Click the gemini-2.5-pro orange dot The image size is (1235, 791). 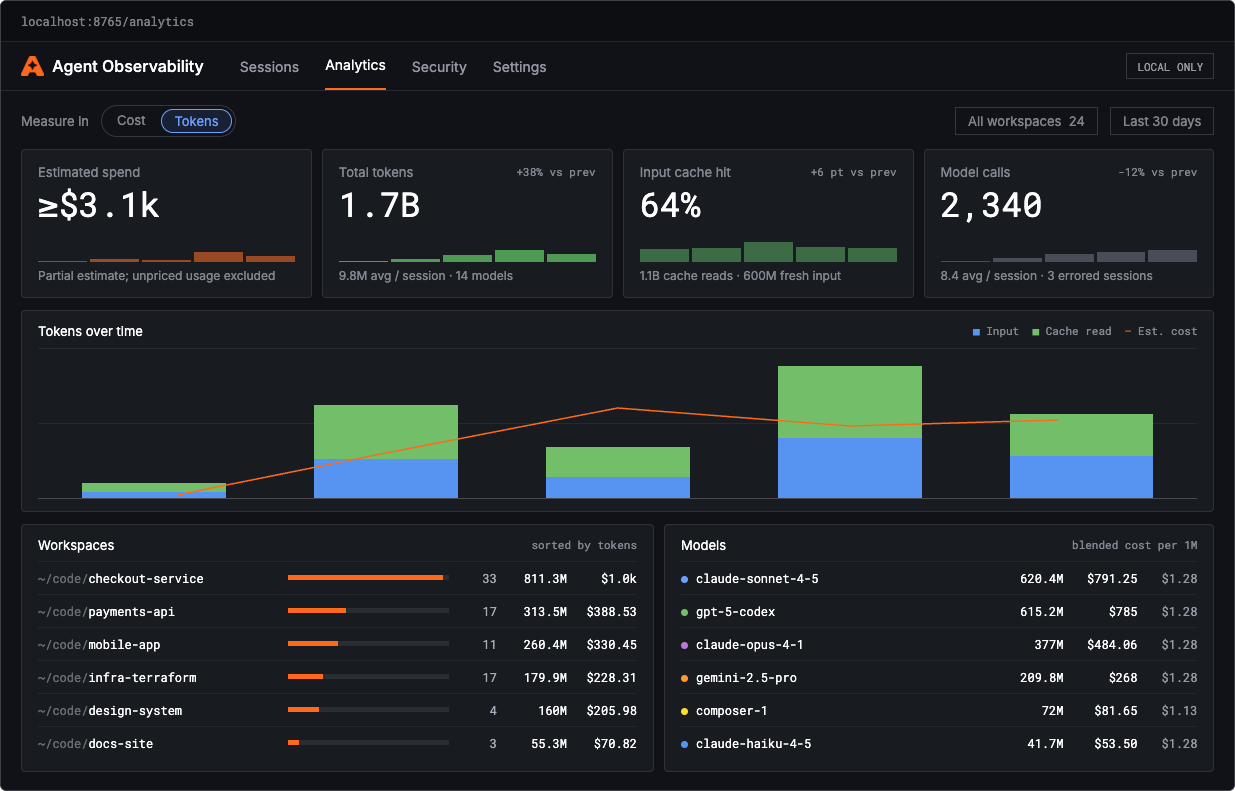684,678
